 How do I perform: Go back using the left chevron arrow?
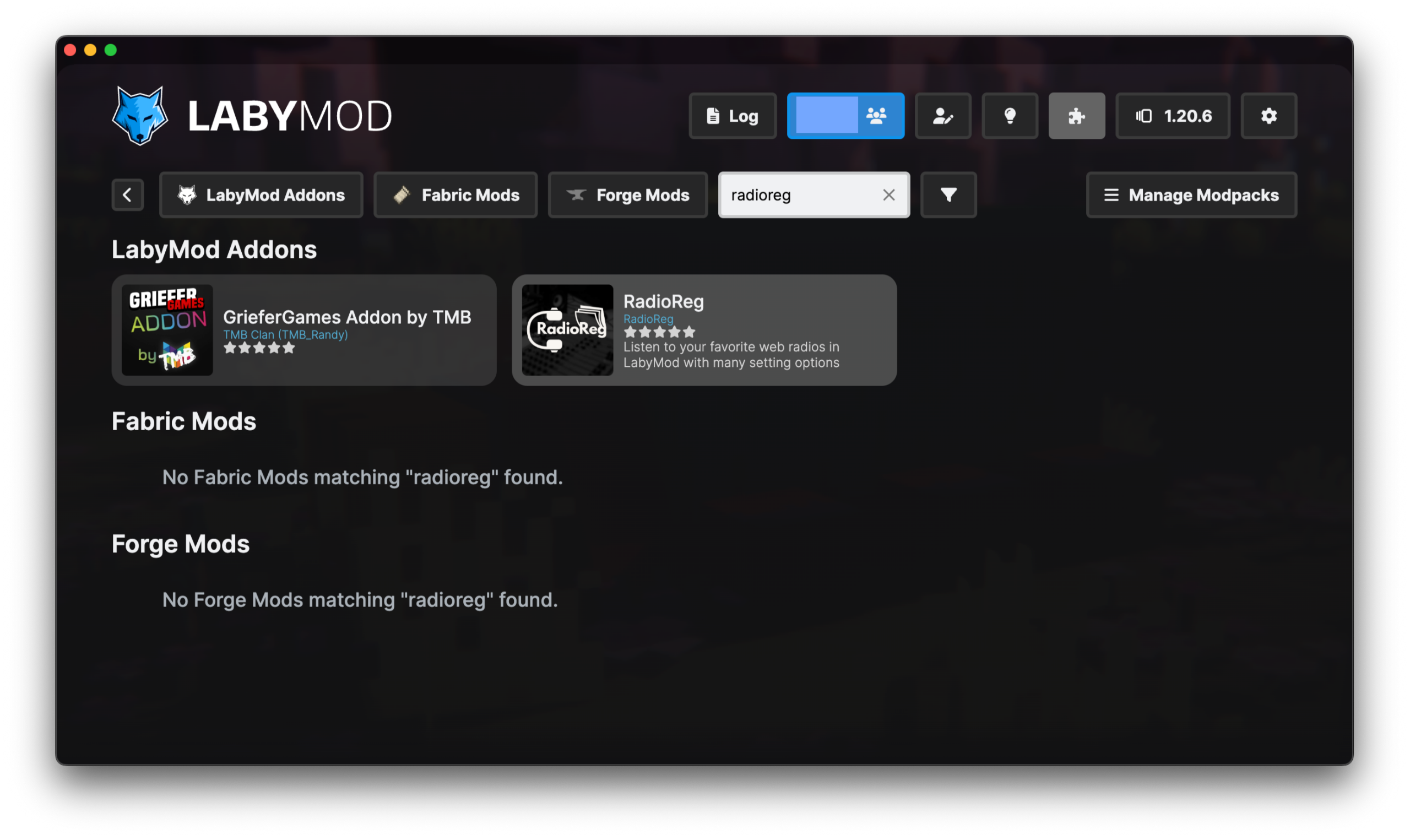[127, 195]
